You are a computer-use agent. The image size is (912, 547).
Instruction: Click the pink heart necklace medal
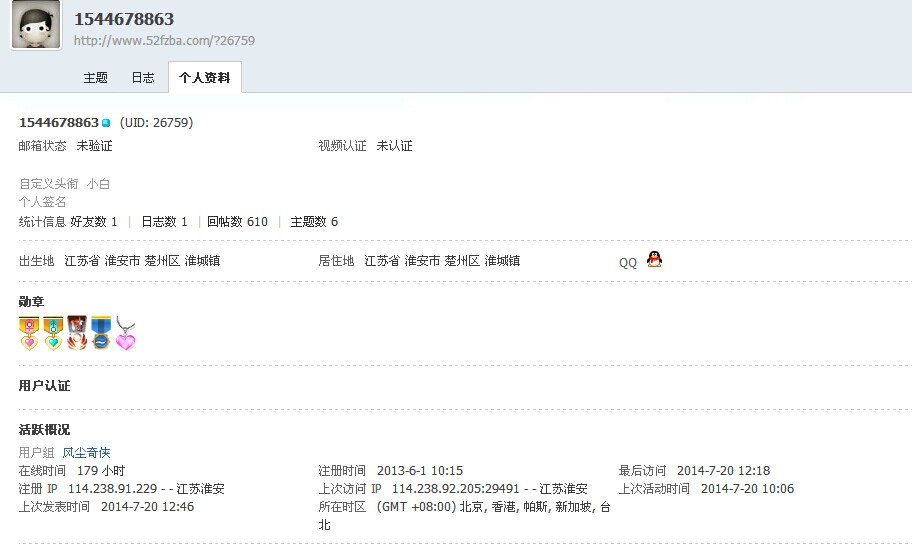(x=125, y=333)
